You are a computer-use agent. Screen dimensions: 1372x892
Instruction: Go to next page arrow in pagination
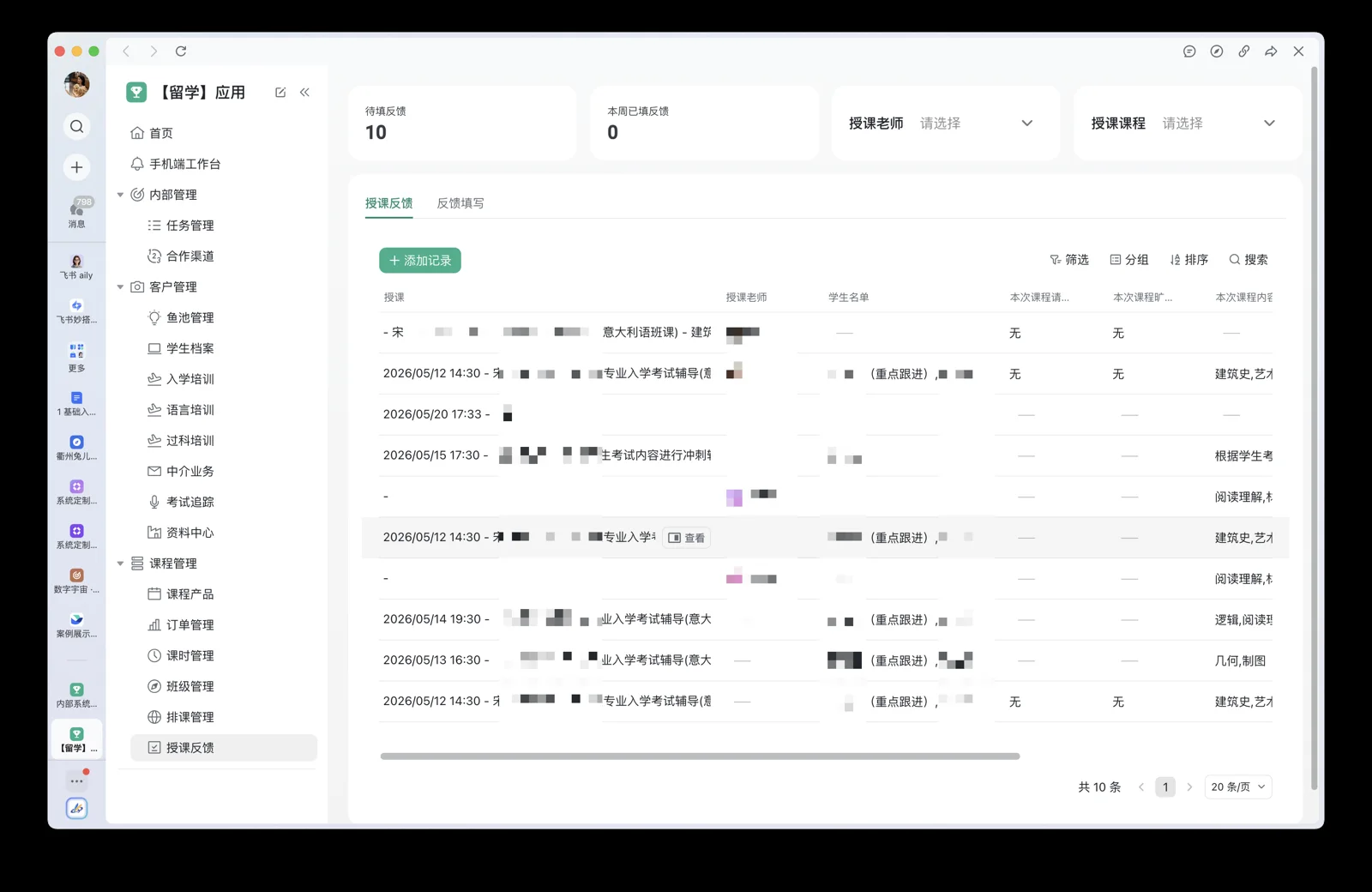[1189, 787]
